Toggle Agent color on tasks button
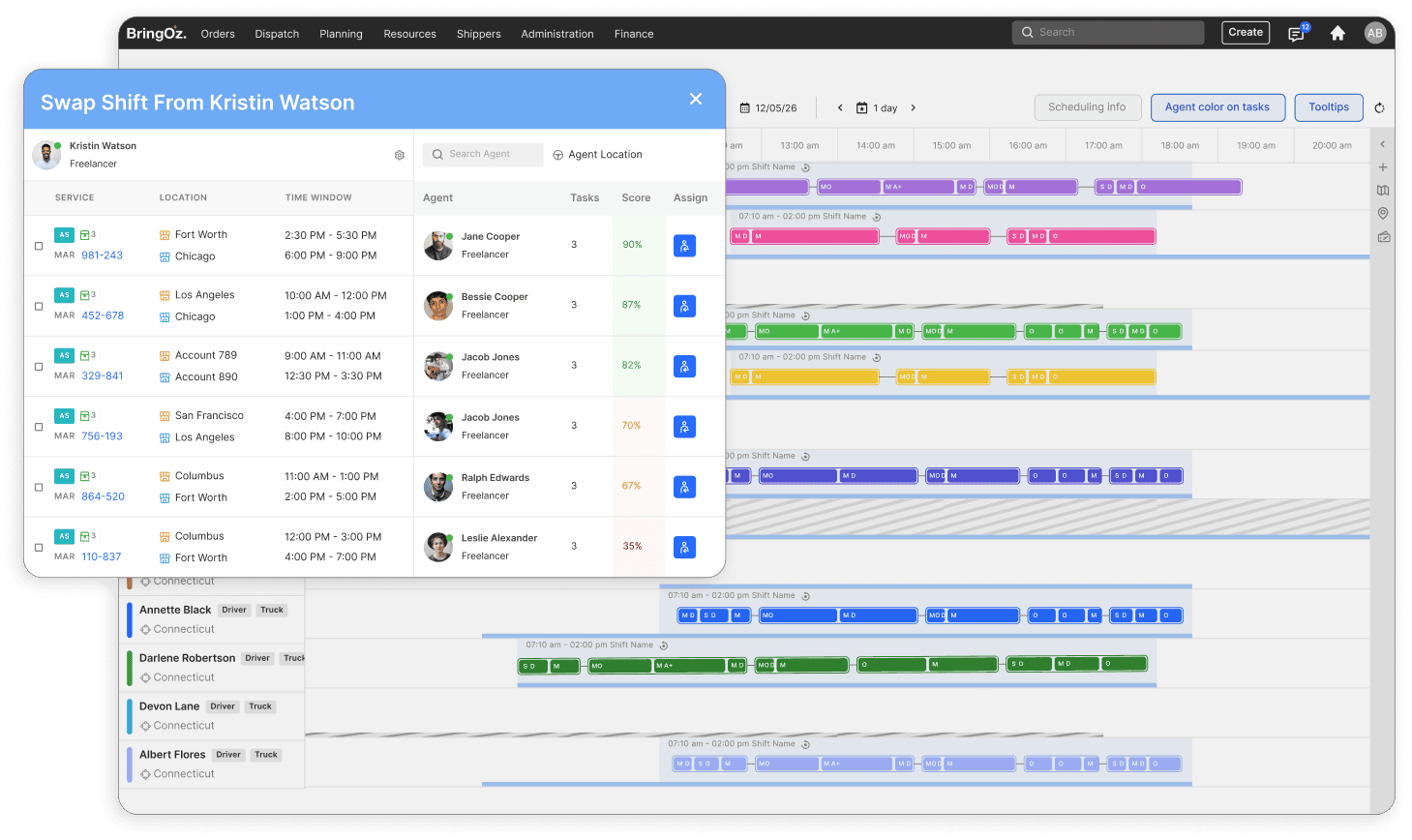The height and width of the screenshot is (840, 1412). (1217, 107)
